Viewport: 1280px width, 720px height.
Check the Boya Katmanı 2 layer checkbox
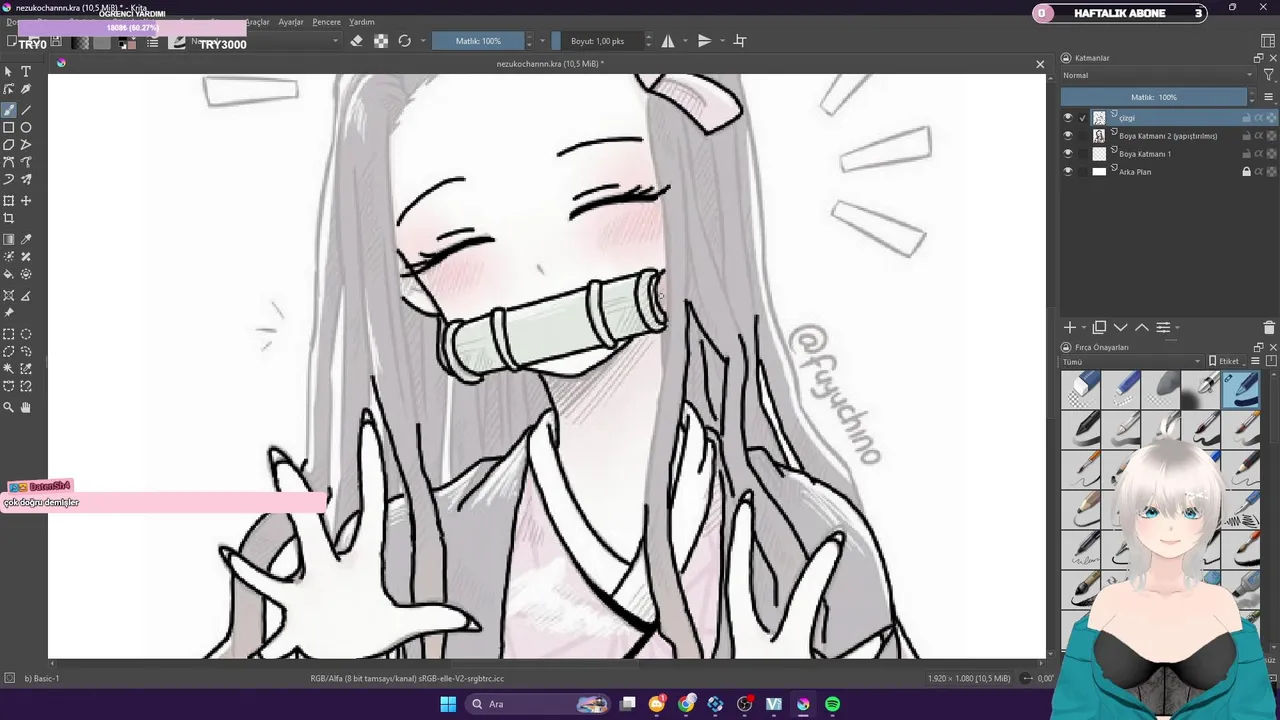(1082, 136)
